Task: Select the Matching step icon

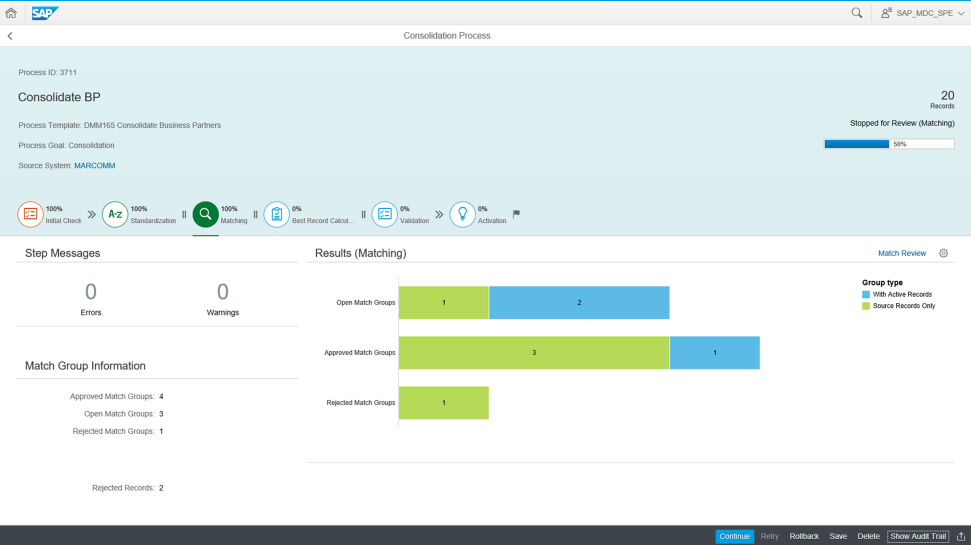Action: click(x=205, y=214)
